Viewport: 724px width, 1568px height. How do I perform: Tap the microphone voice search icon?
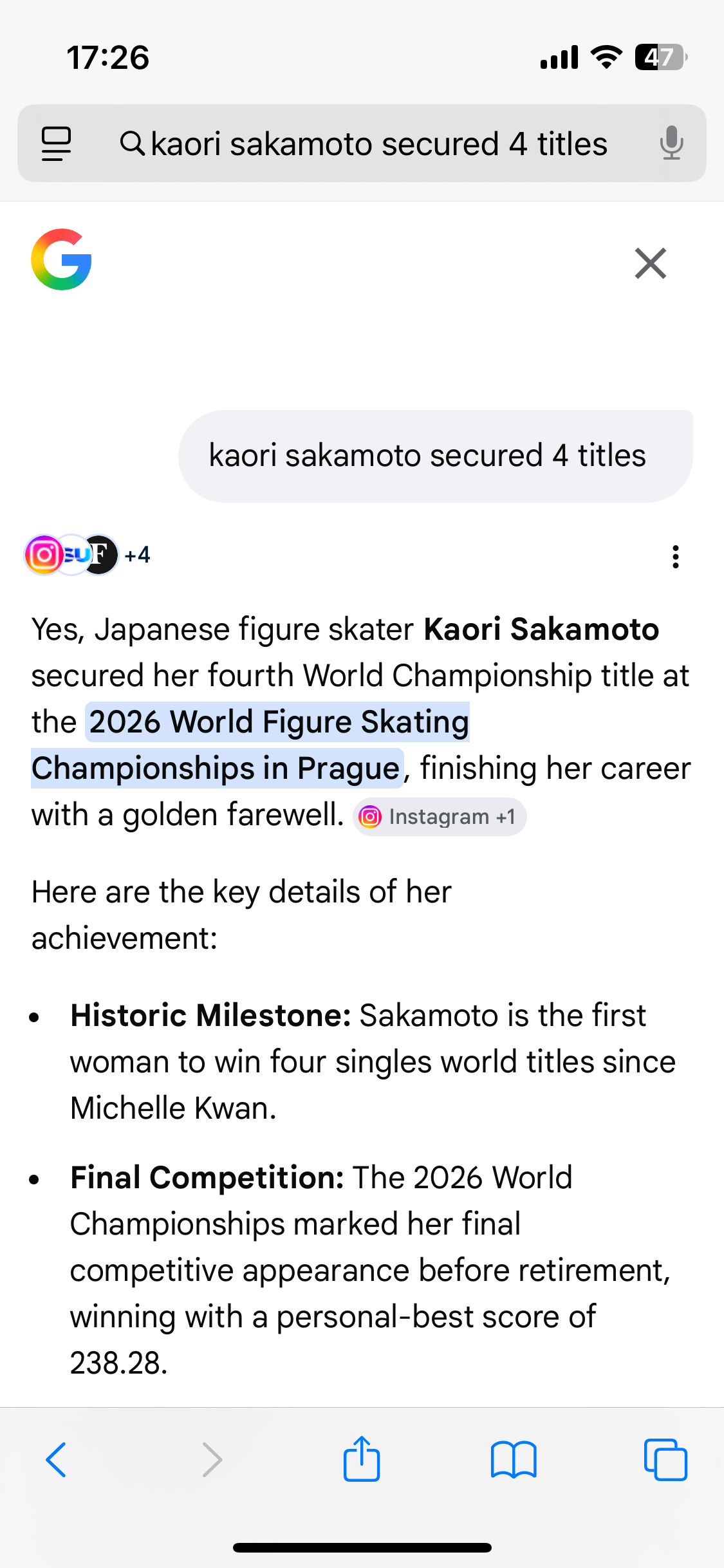tap(671, 143)
